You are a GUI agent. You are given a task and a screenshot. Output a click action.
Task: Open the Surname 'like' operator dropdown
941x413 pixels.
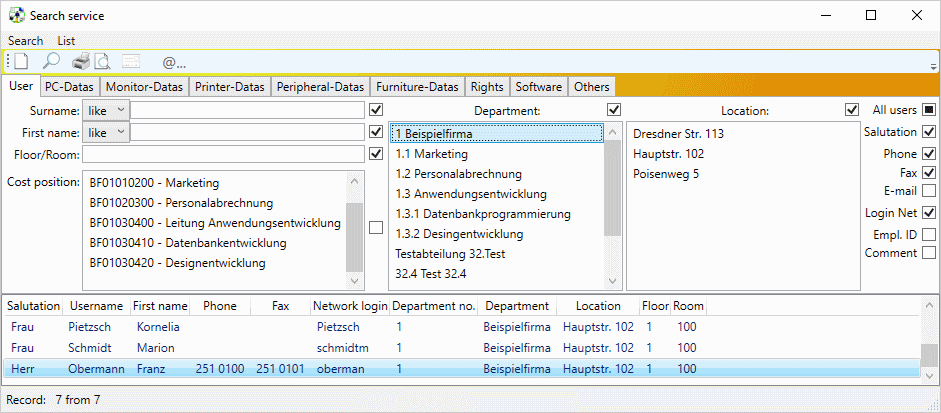pyautogui.click(x=106, y=110)
